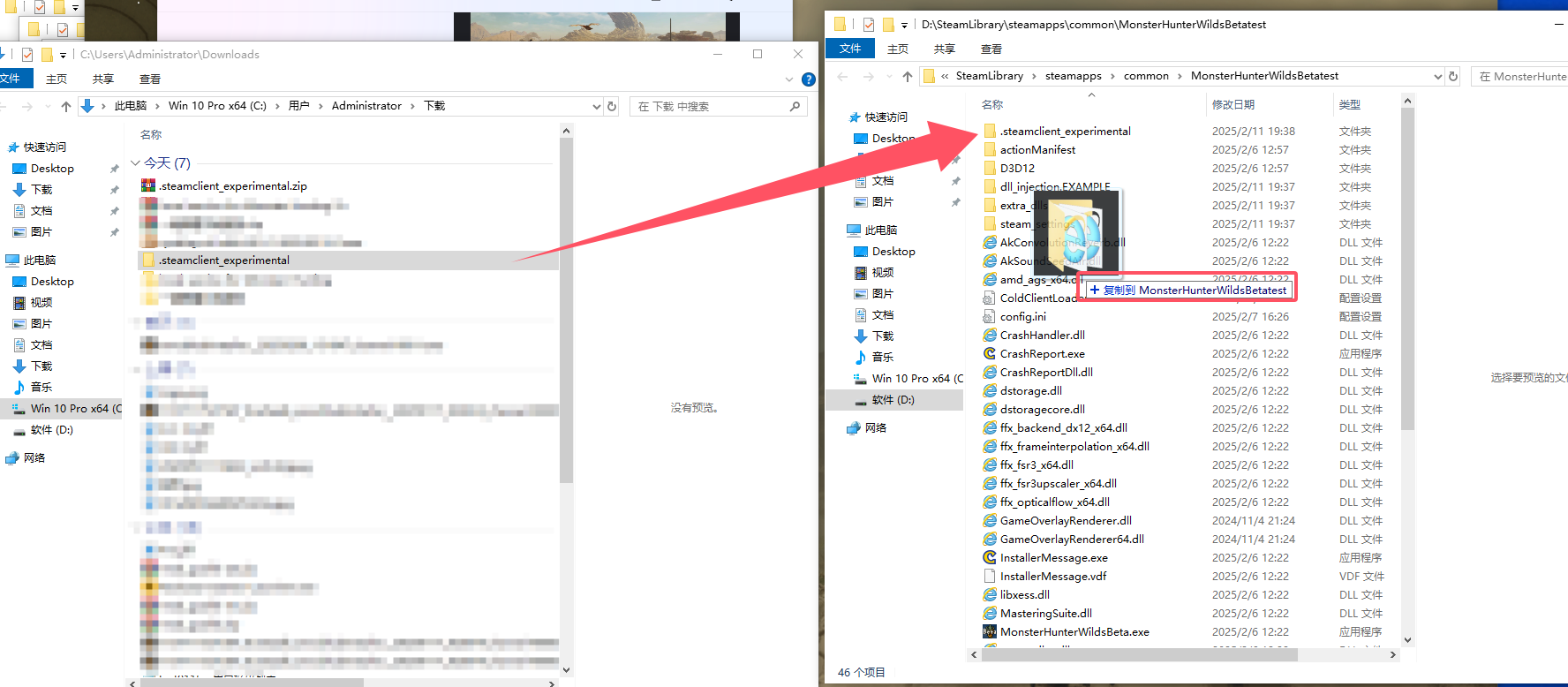Expand the ribbon in Downloads window
The height and width of the screenshot is (687, 1568).
coord(789,79)
